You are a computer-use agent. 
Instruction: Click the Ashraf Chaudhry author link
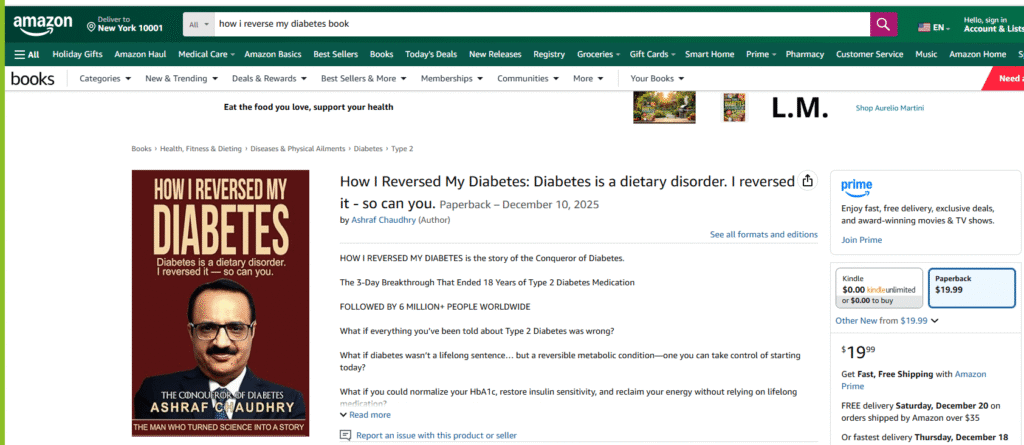(x=383, y=220)
